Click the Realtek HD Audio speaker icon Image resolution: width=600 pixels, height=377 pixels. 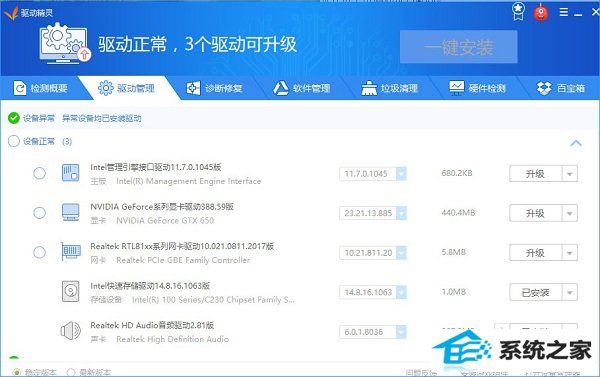71,331
